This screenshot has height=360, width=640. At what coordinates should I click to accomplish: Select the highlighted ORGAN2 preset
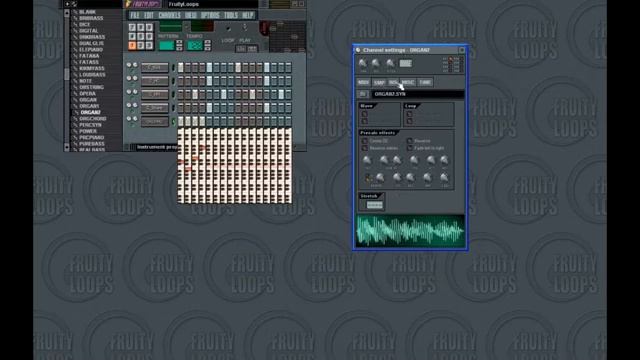(90, 112)
